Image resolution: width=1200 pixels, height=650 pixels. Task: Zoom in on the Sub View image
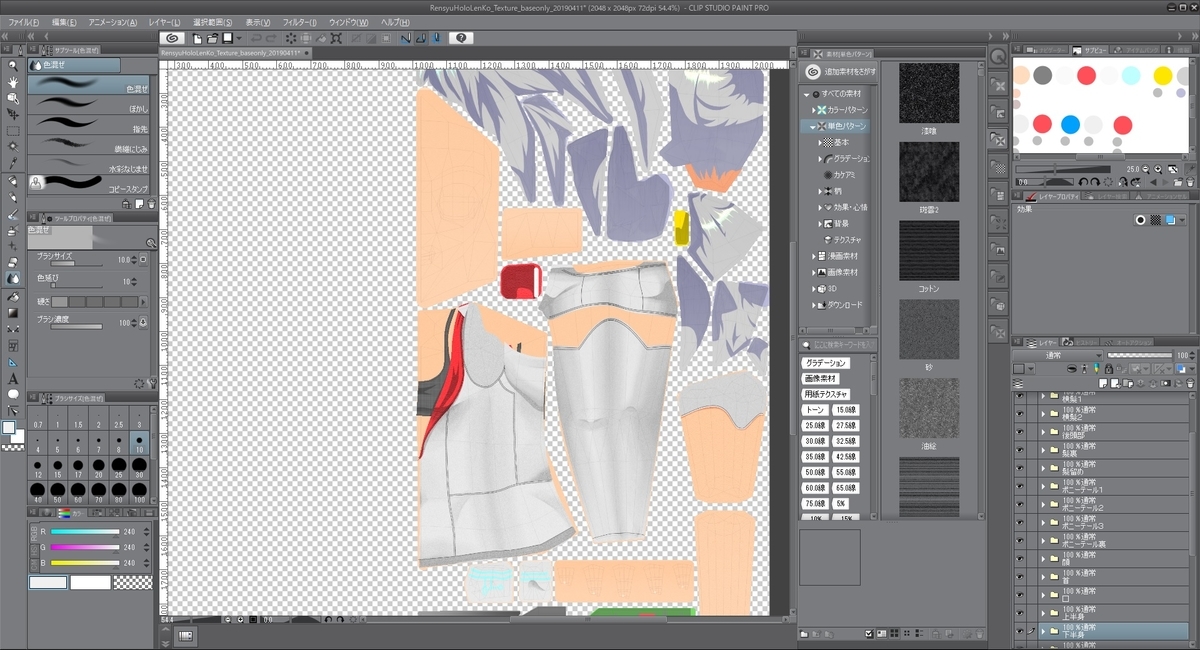1158,169
